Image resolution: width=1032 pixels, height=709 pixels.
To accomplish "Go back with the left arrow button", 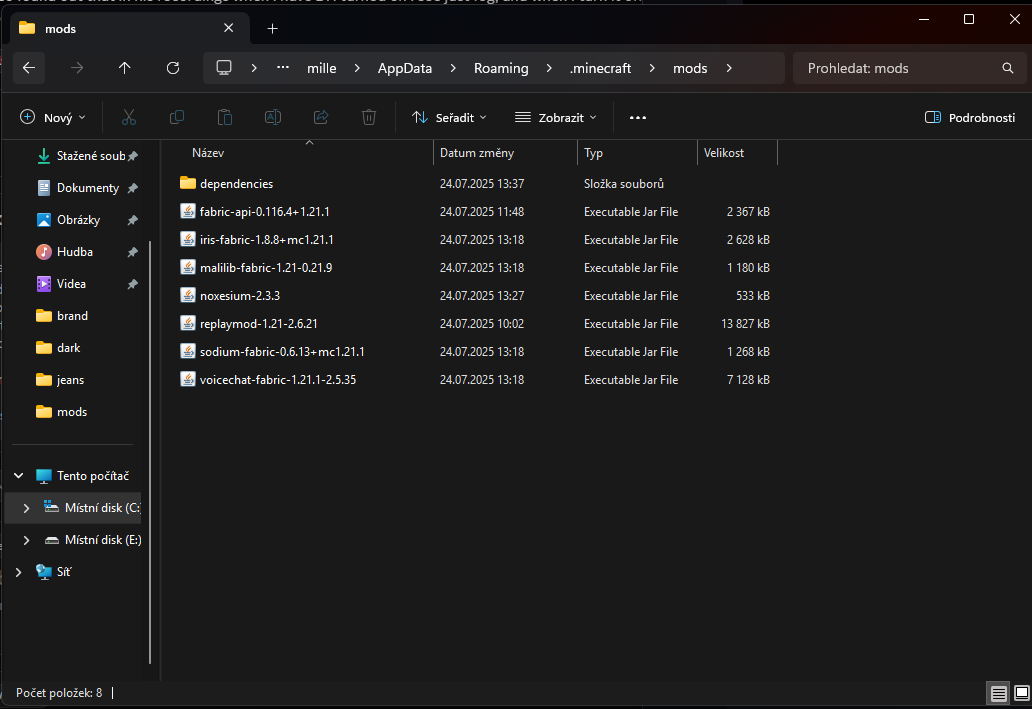I will (29, 68).
